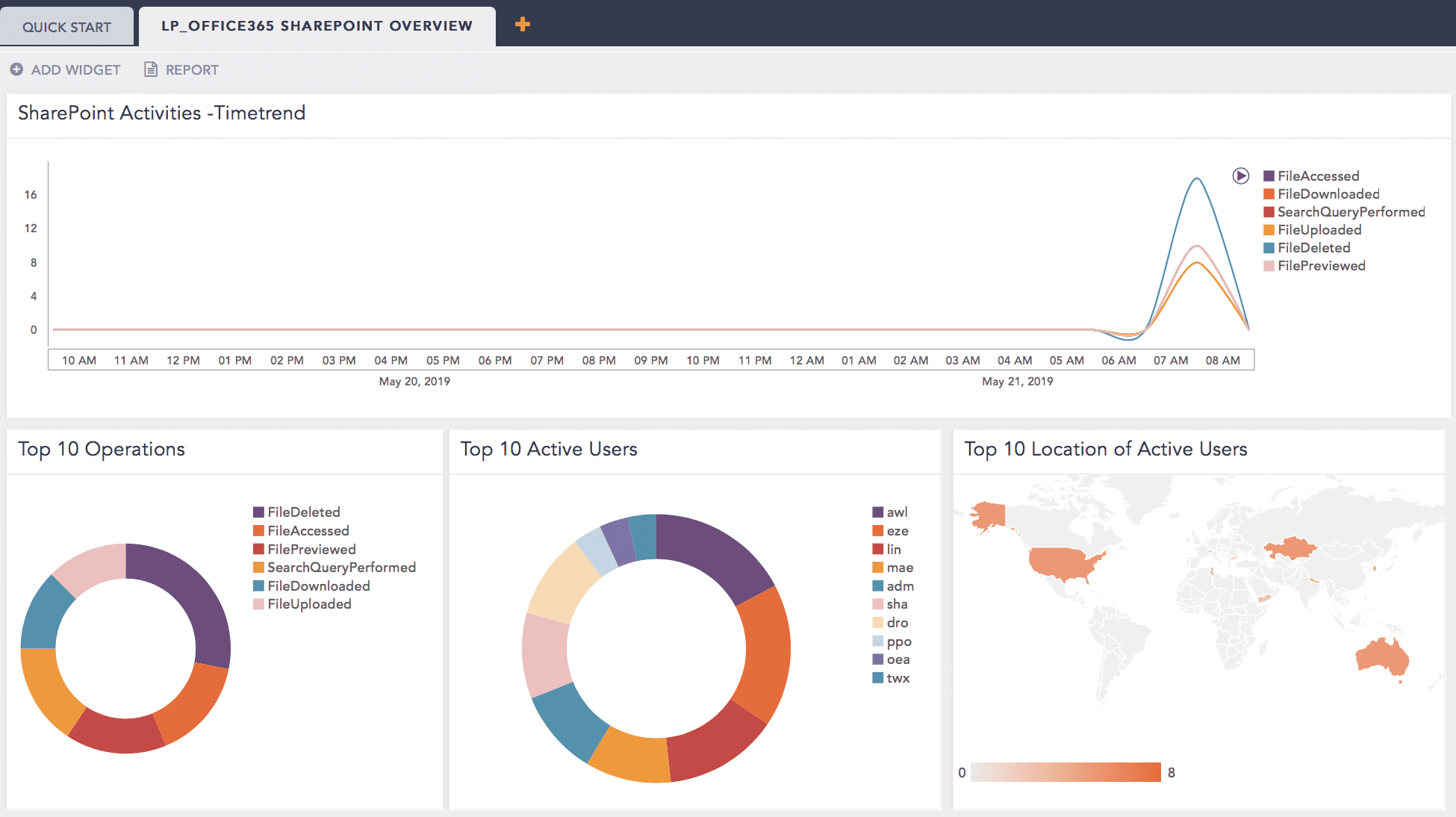Expand the Top 10 Operations widget header

click(x=102, y=449)
